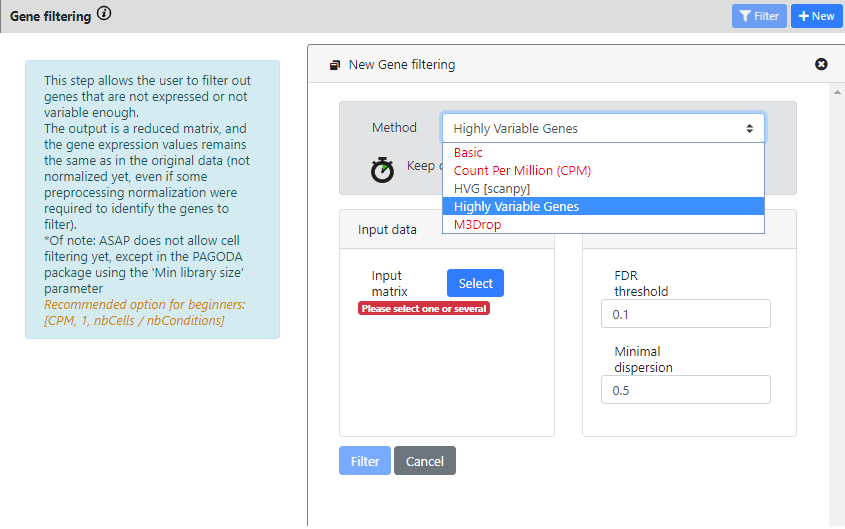Viewport: 845px width, 529px height.
Task: Click the panel icon beside New Gene filtering
Action: click(335, 65)
